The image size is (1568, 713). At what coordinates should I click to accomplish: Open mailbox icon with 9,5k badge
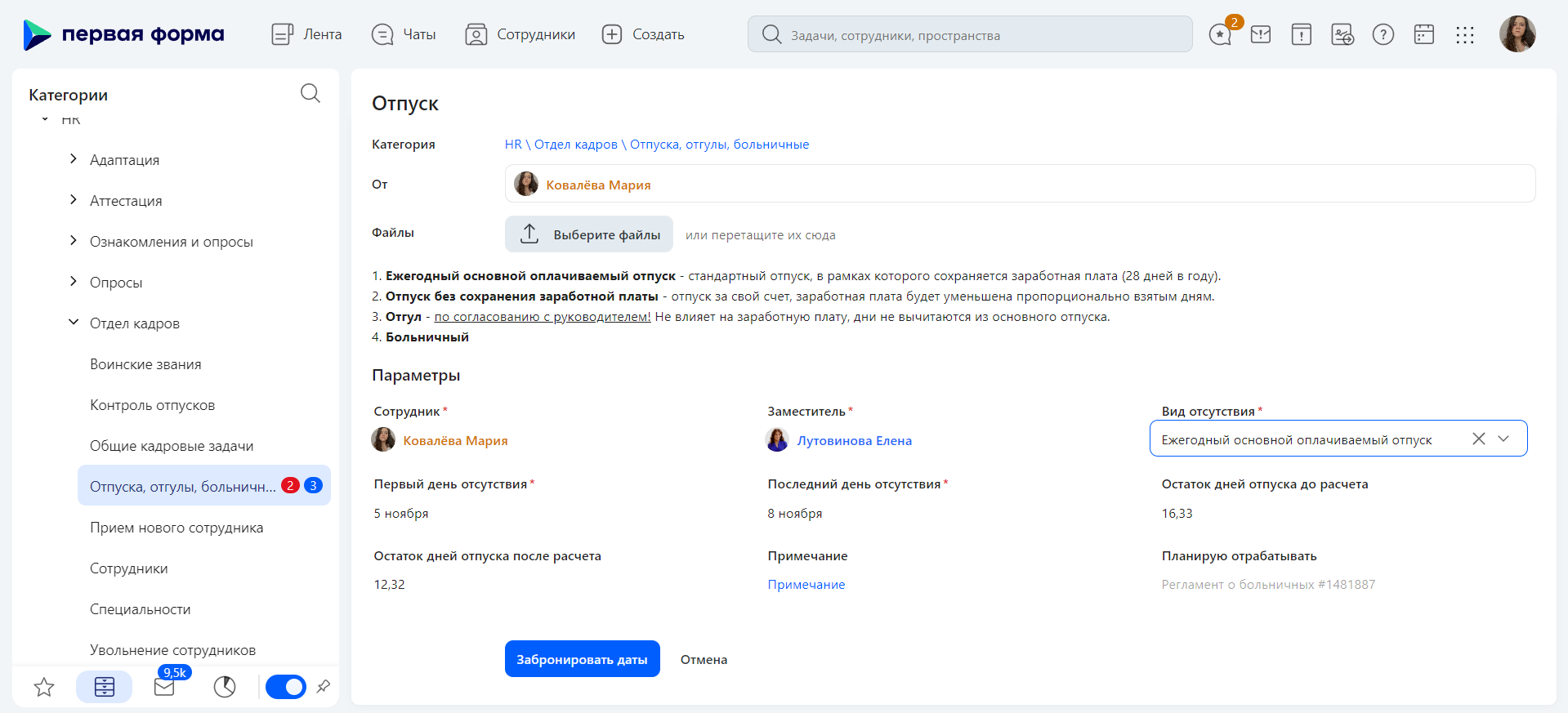tap(165, 687)
